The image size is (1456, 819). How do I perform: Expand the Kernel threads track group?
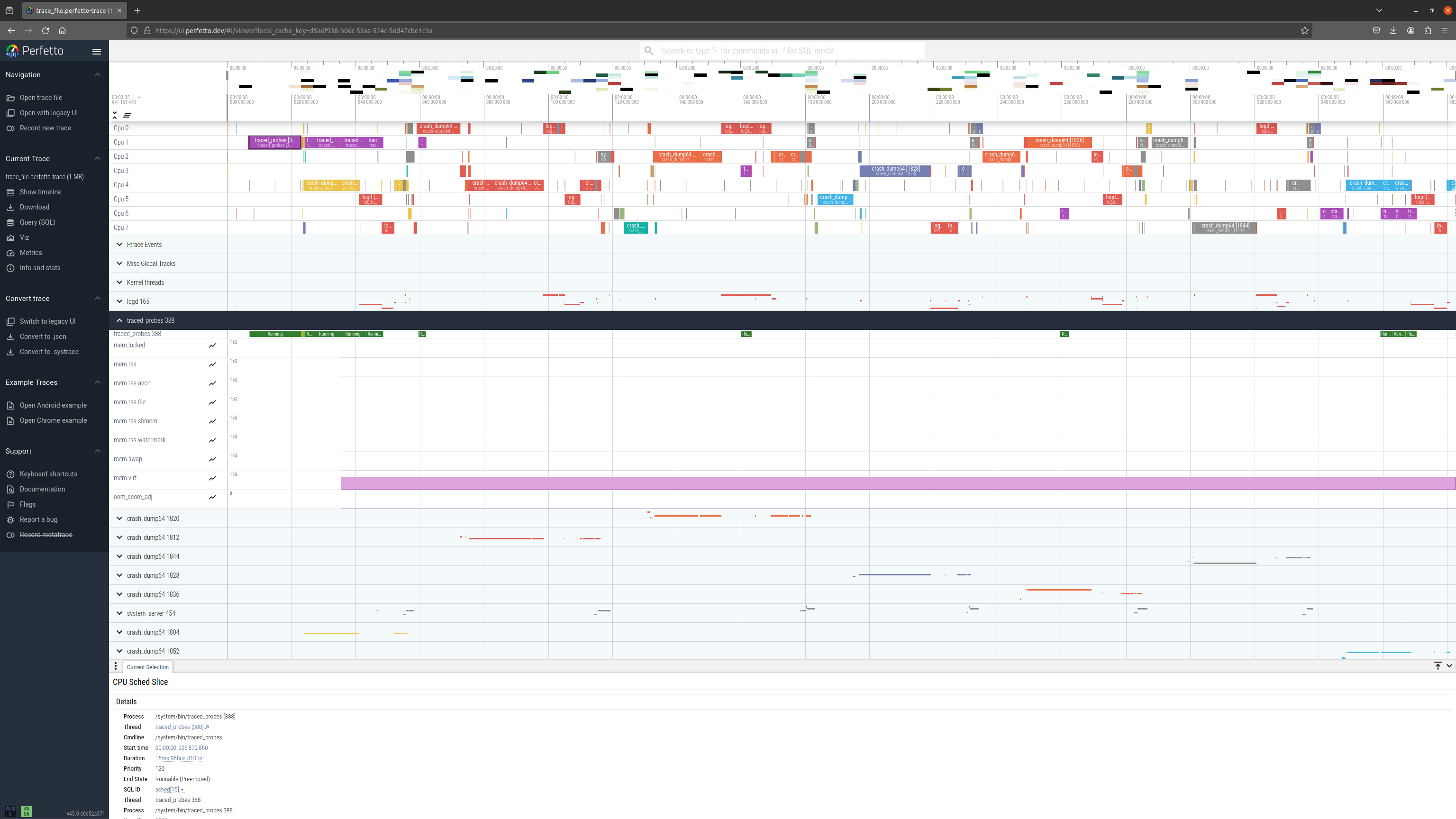(119, 282)
